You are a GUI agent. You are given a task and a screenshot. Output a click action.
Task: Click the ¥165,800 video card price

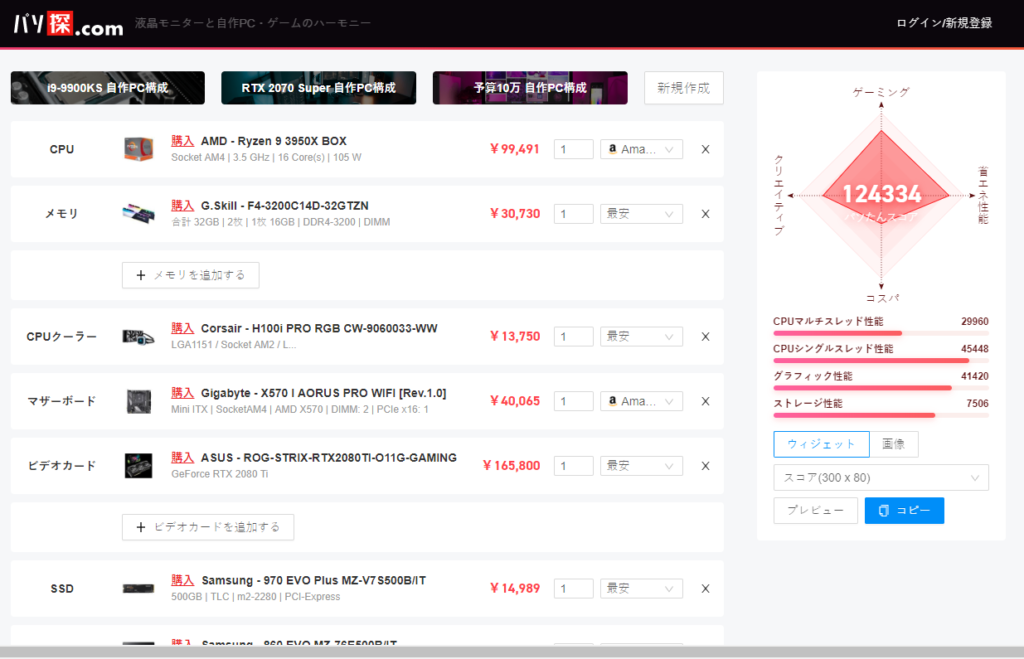pyautogui.click(x=511, y=466)
